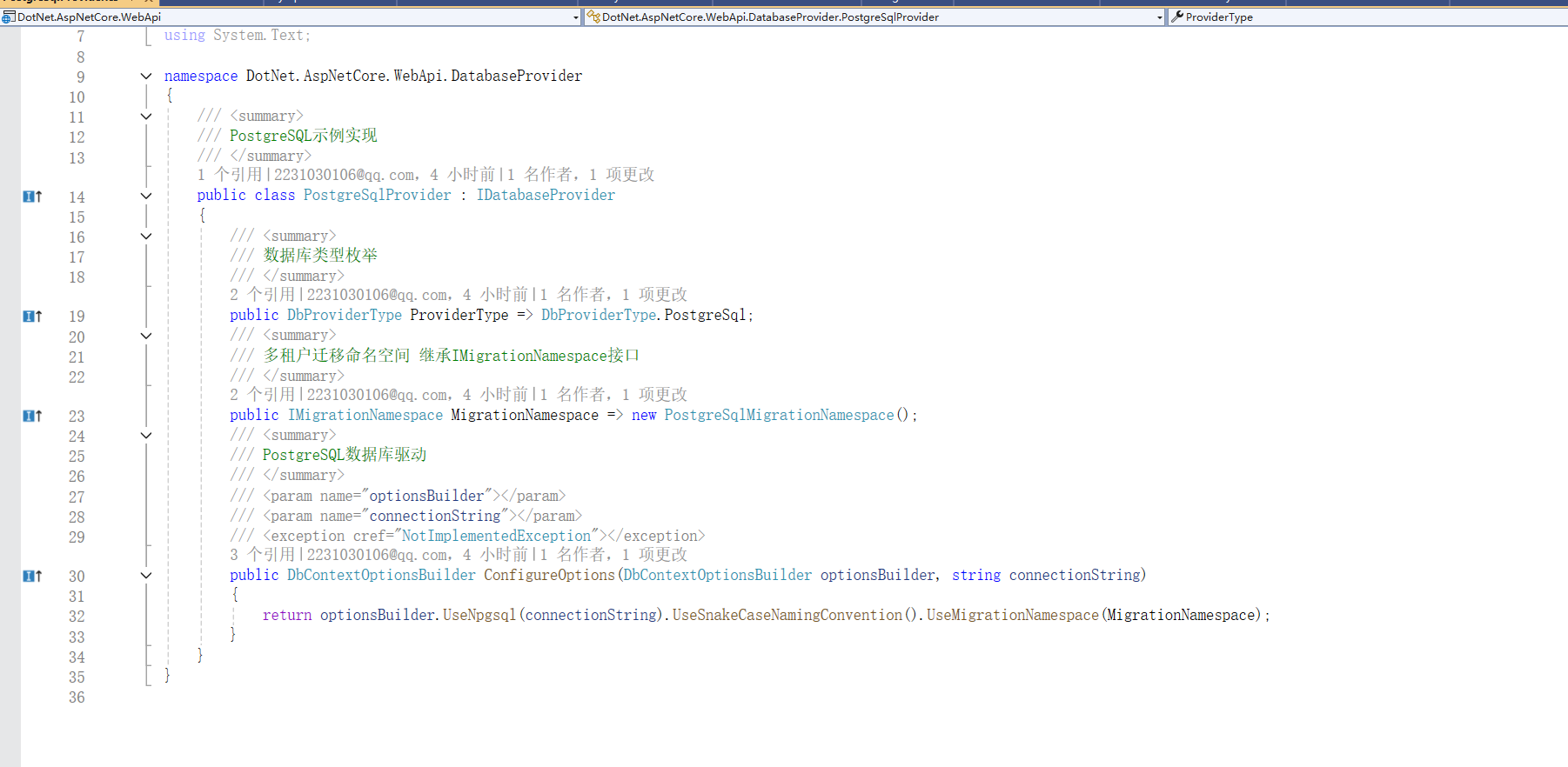Click DbProviderType return type on line 19
This screenshot has height=767, width=1568.
pos(345,315)
